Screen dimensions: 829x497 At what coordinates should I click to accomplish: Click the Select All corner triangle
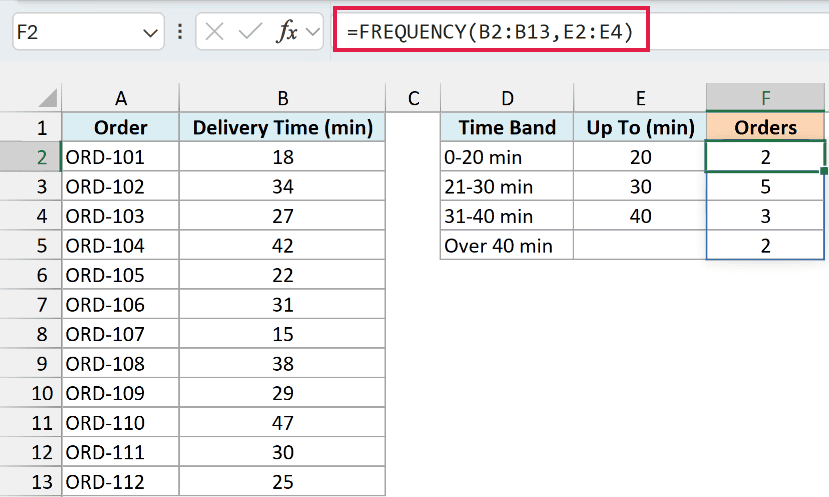pyautogui.click(x=48, y=98)
